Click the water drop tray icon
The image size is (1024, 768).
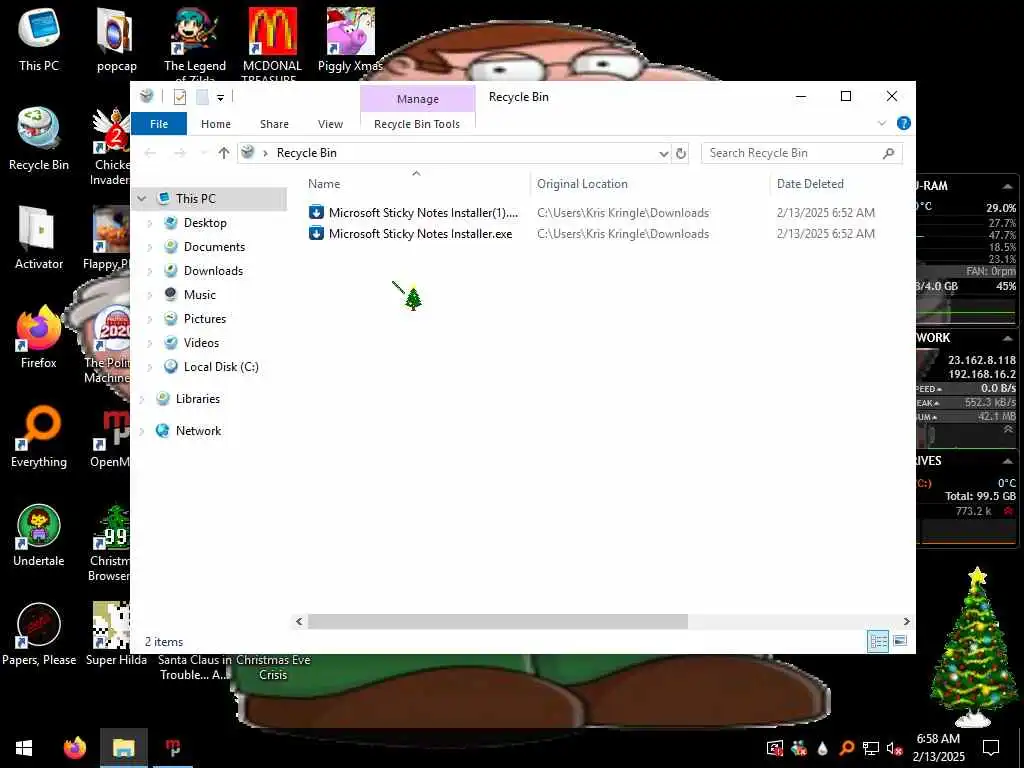(822, 748)
